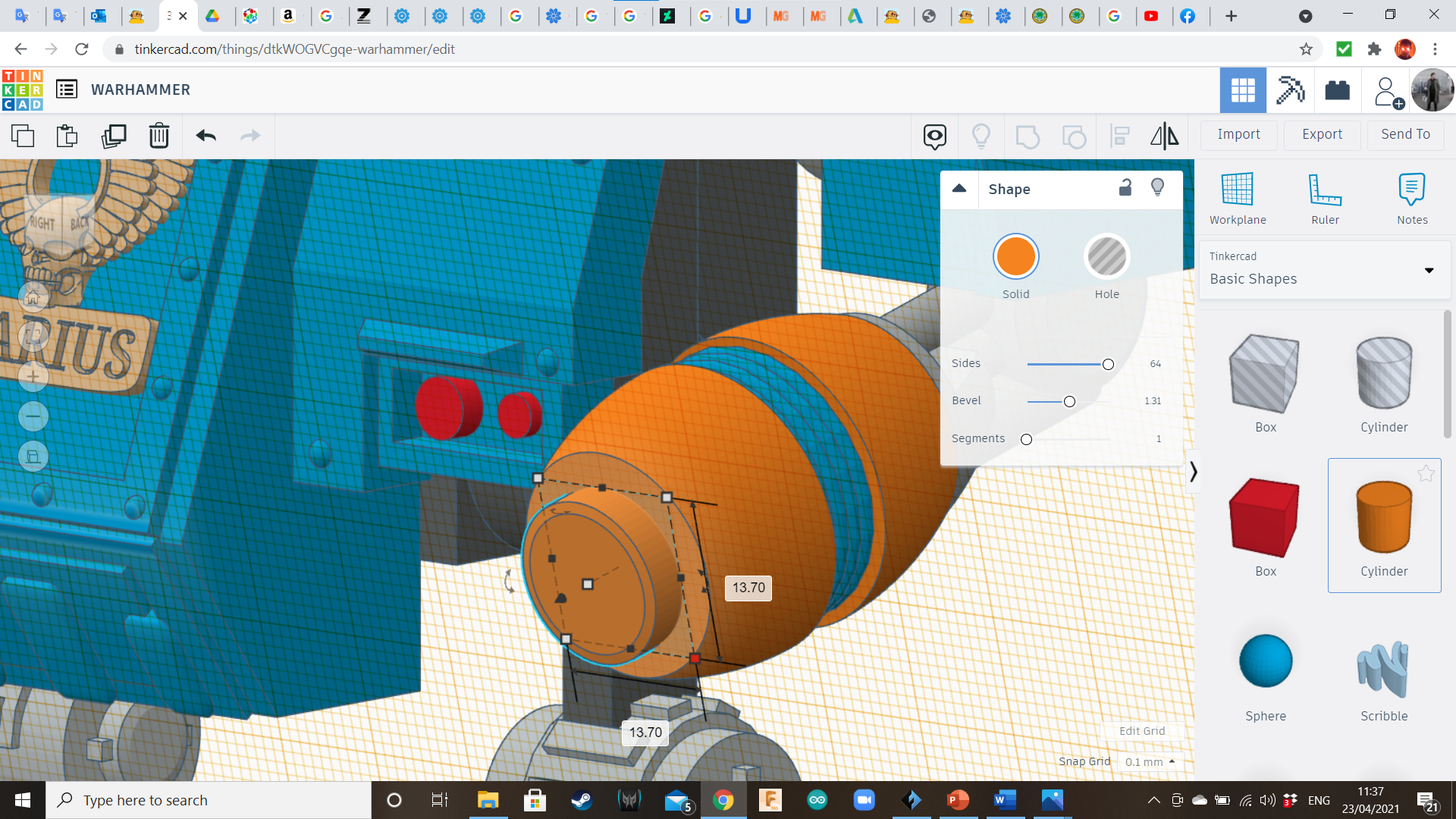Delete the selected shape with the trash icon
1456x819 pixels.
(x=158, y=136)
